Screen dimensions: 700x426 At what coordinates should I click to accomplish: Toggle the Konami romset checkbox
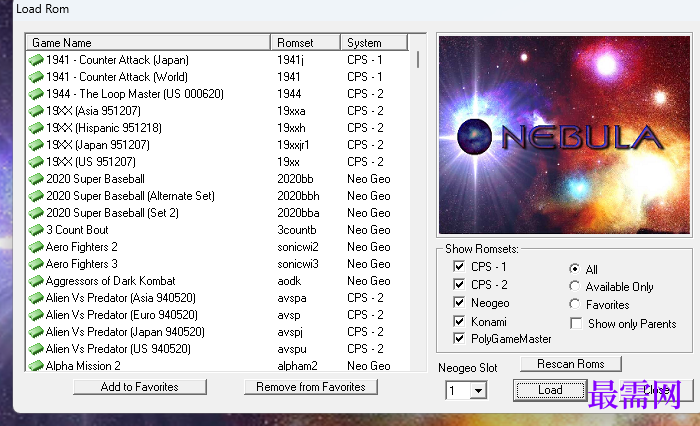(x=459, y=321)
